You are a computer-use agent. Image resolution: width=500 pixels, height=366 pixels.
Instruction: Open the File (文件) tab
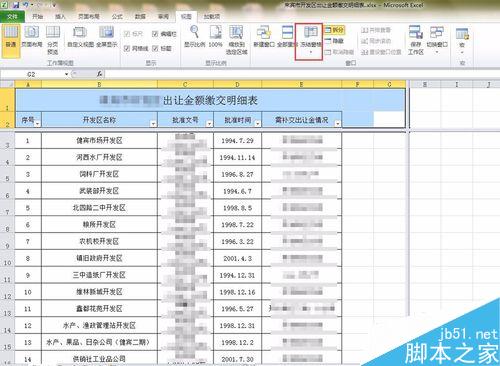[x=12, y=16]
